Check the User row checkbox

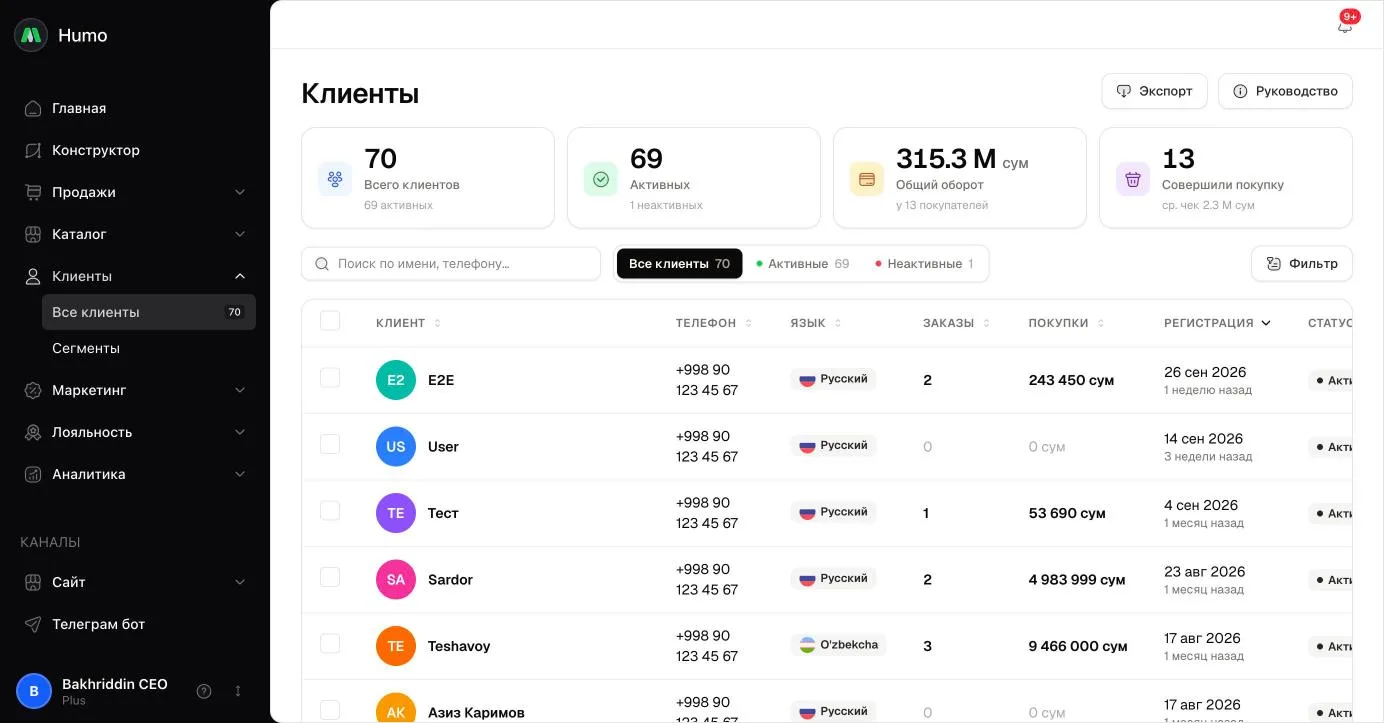[330, 444]
